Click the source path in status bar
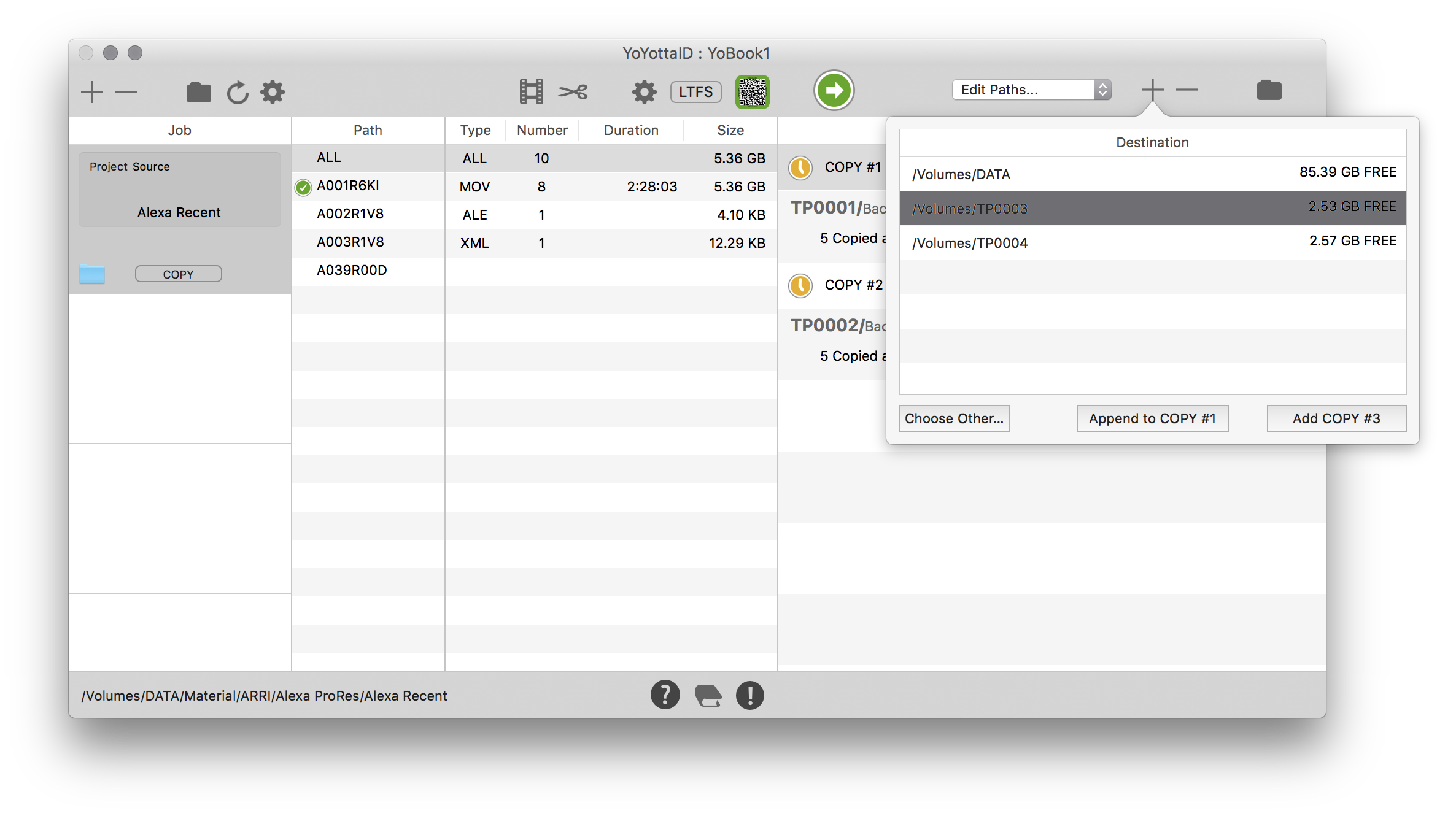This screenshot has width=1456, height=816. pyautogui.click(x=264, y=696)
